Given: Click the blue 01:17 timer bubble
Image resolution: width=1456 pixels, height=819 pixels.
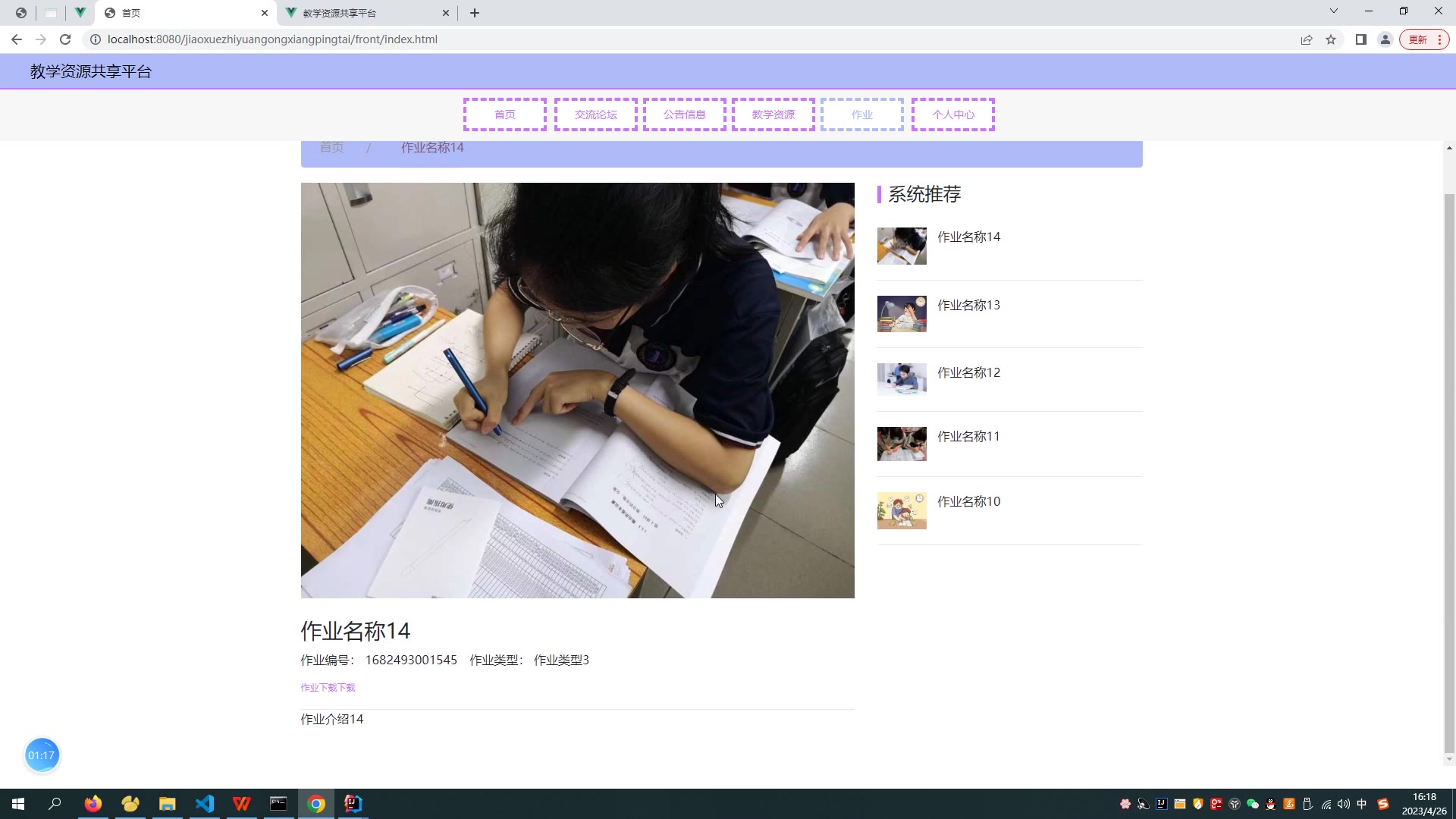Looking at the screenshot, I should tap(42, 755).
